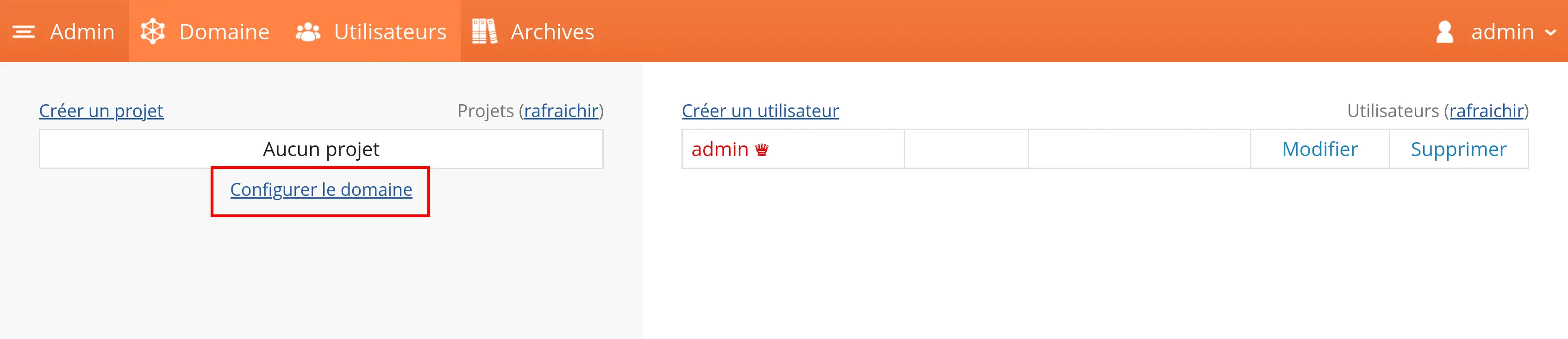Click the Archives binders icon

coord(485,31)
